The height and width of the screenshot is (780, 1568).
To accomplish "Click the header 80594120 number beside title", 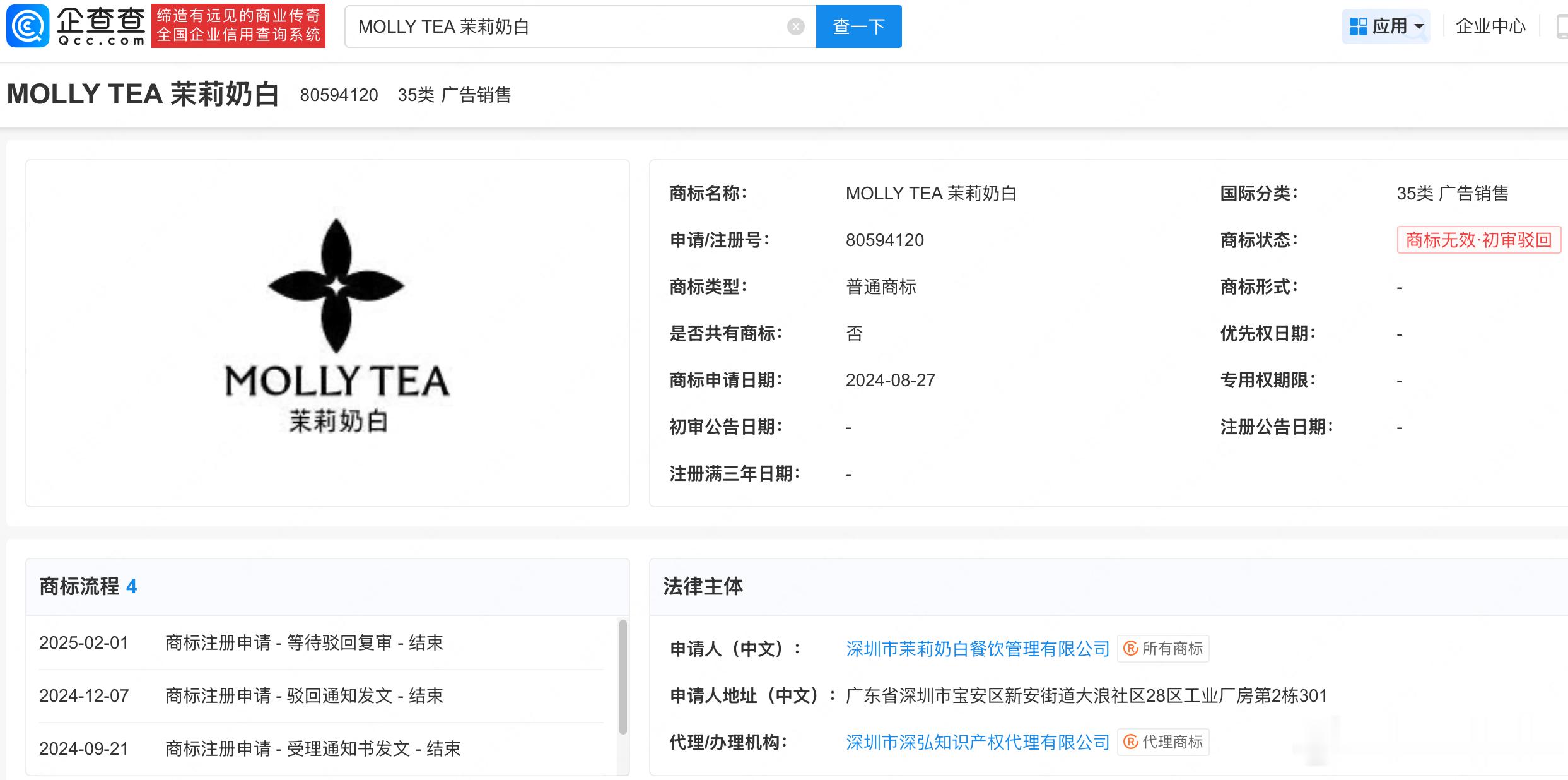I will tap(339, 95).
